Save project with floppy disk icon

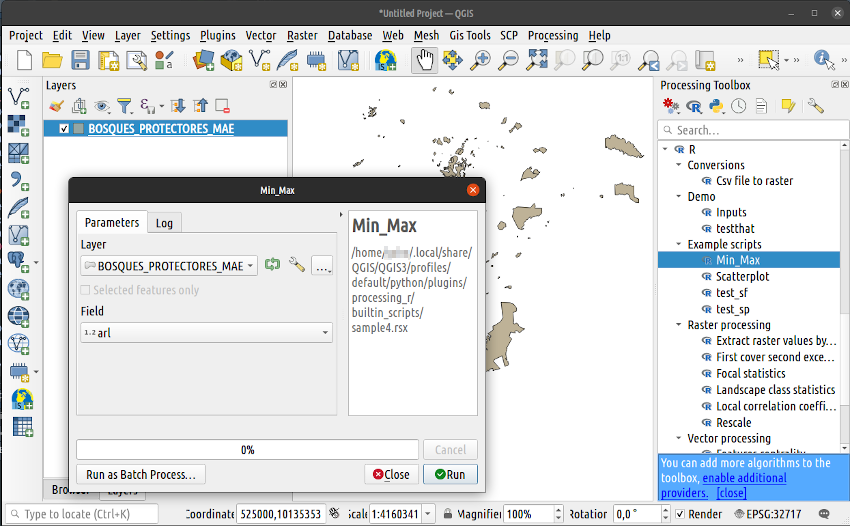tap(80, 60)
